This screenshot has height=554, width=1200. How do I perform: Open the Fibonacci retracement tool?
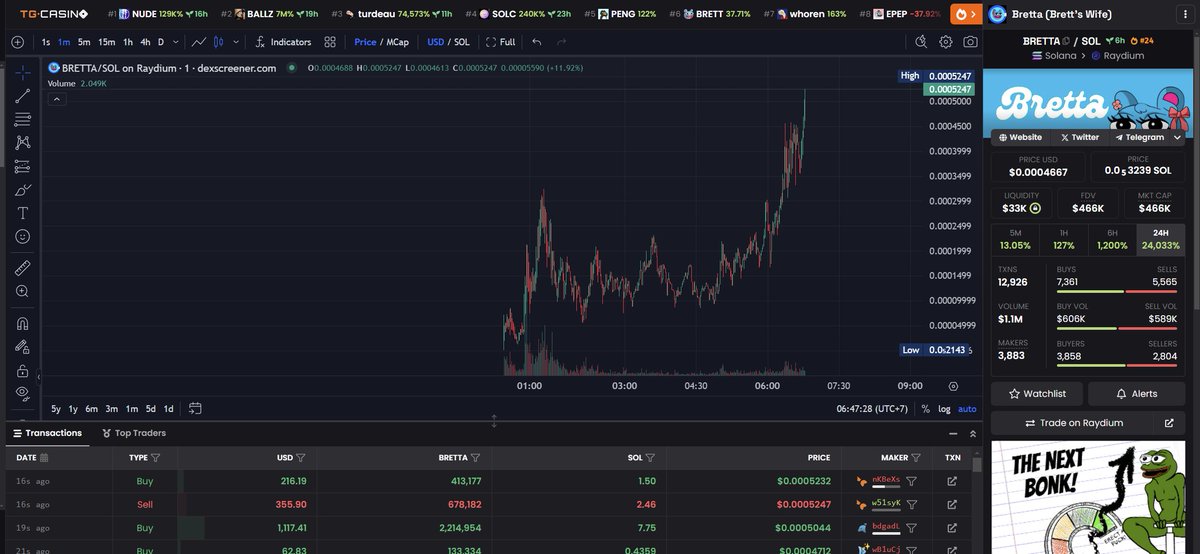tap(22, 120)
